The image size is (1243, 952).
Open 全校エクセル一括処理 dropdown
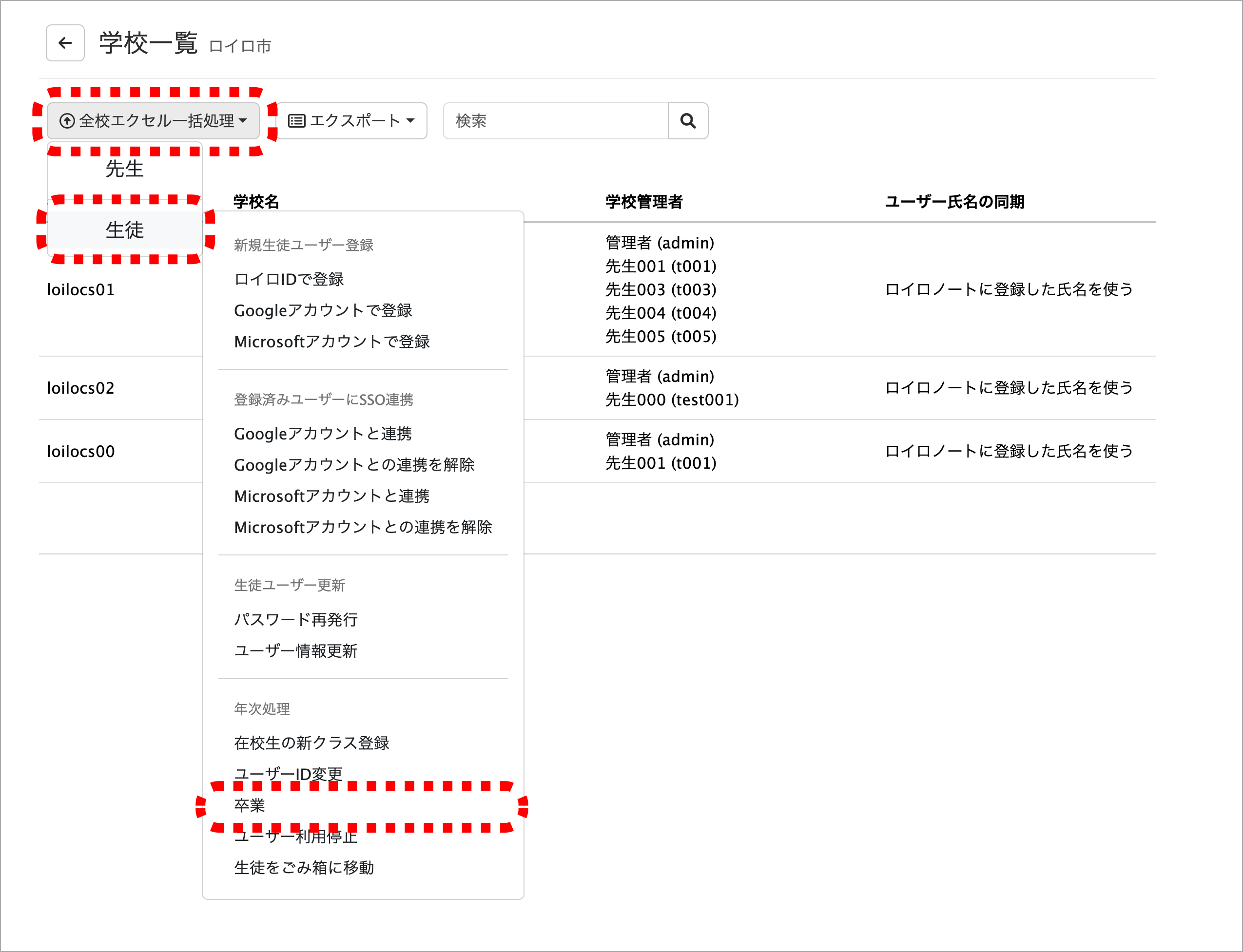point(153,121)
